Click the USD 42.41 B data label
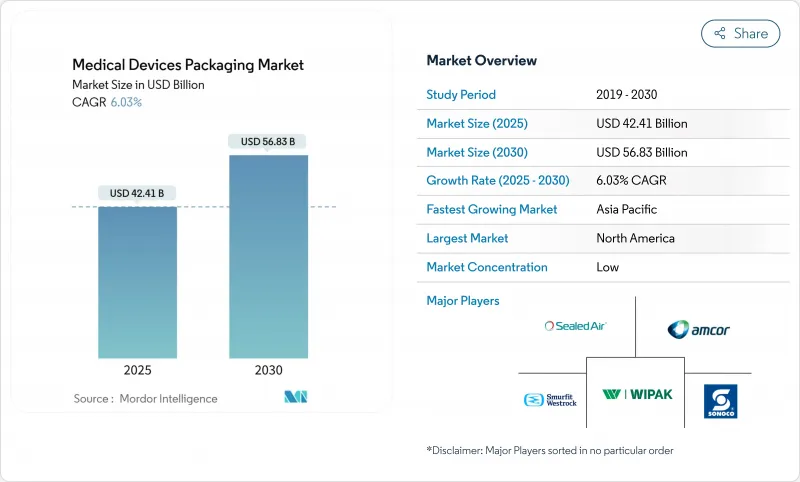Screen dimensions: 800x482 137,193
